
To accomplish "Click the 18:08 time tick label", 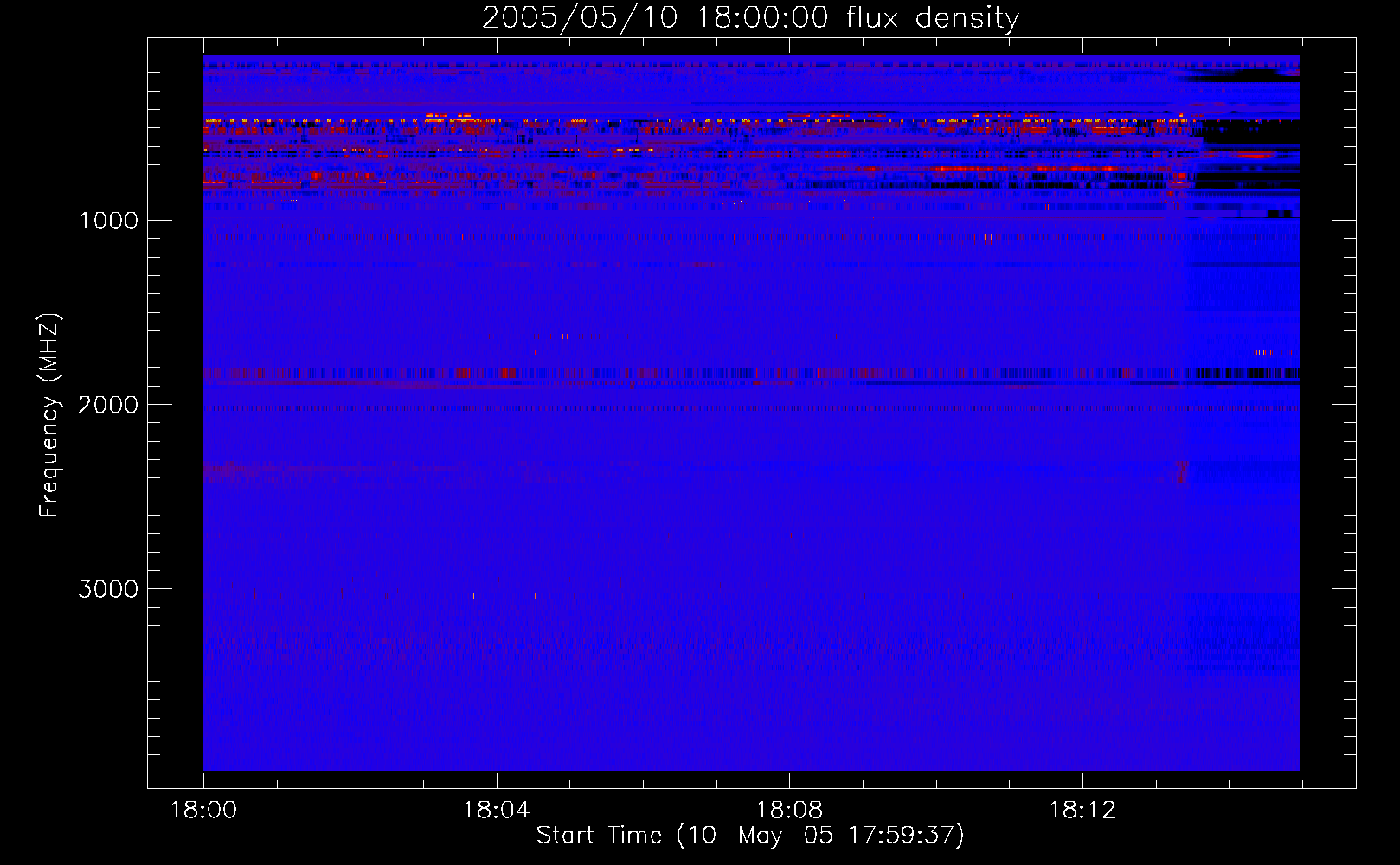I will click(x=789, y=811).
